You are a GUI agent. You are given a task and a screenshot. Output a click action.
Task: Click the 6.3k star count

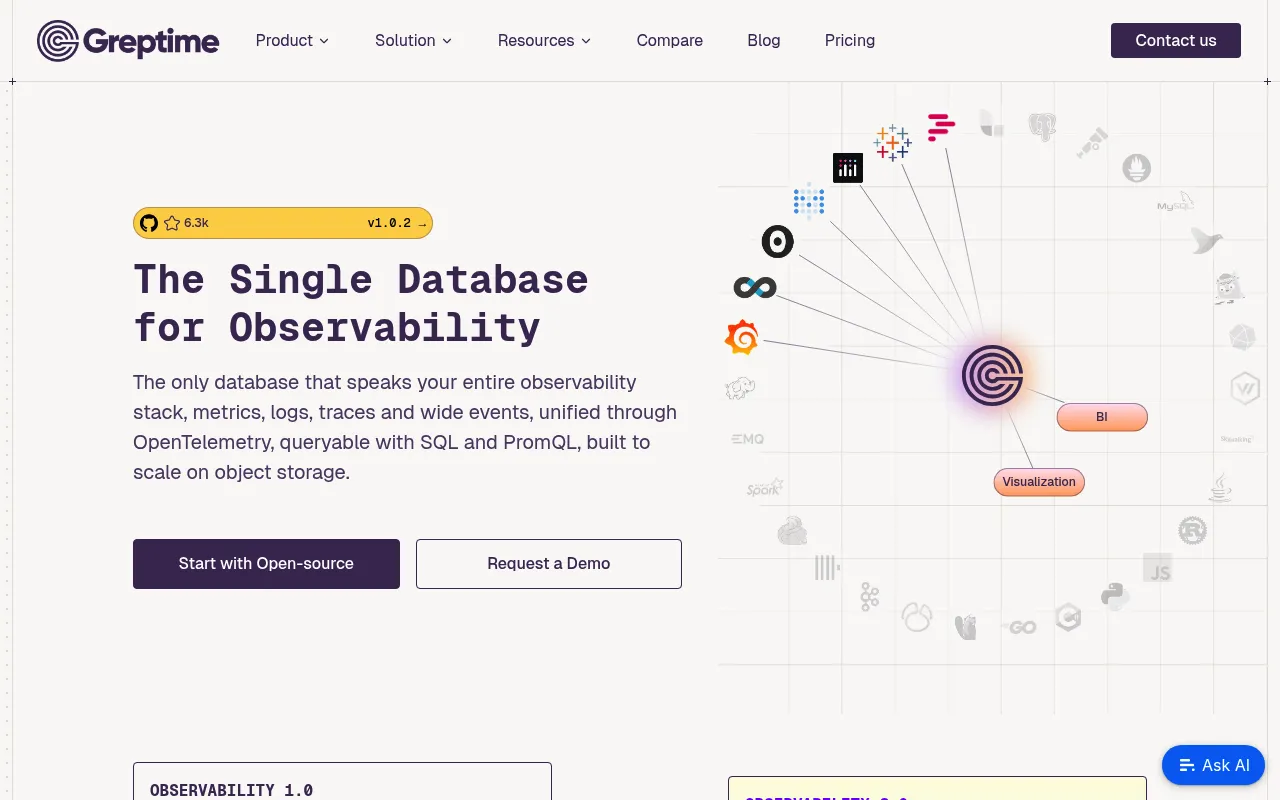pyautogui.click(x=196, y=223)
